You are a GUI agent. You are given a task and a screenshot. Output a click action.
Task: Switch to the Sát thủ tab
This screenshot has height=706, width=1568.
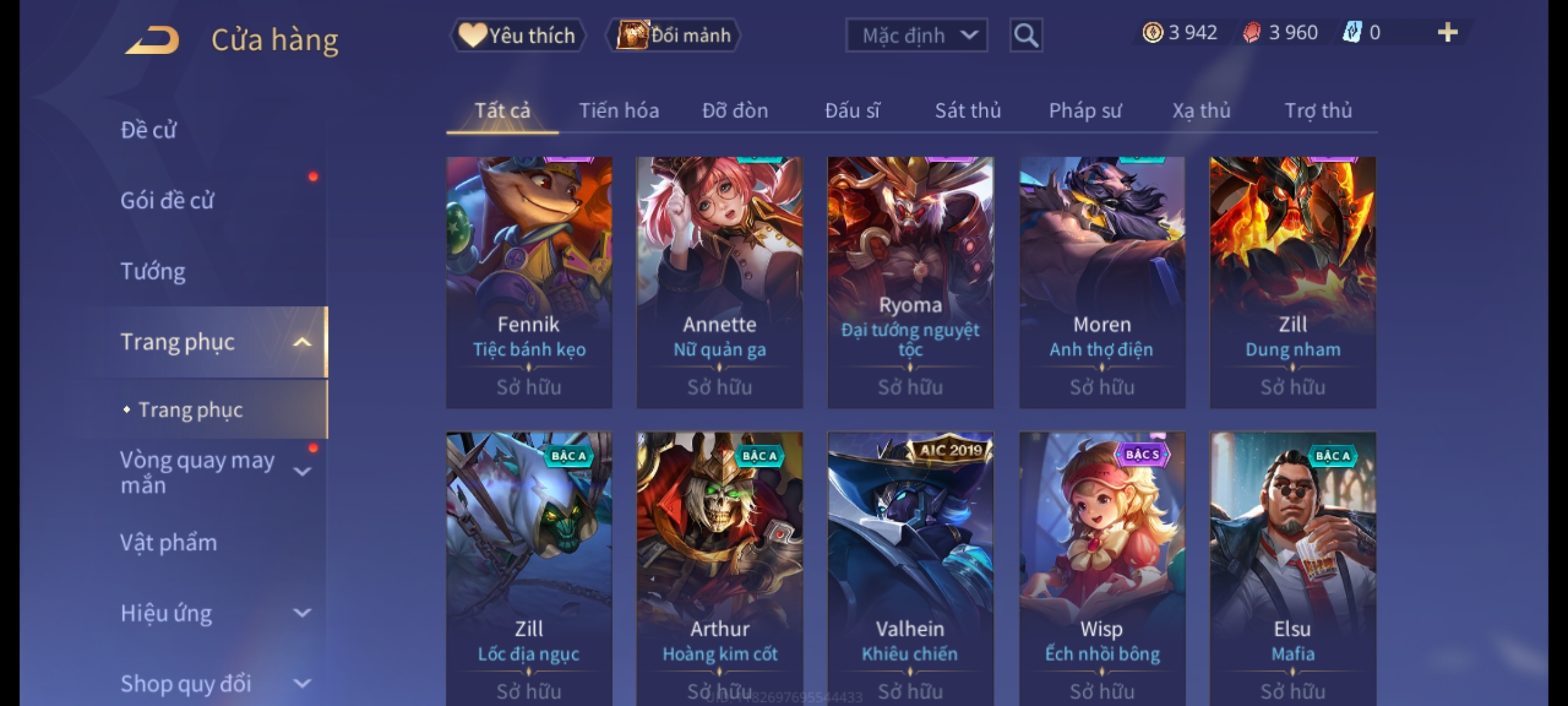coord(968,110)
